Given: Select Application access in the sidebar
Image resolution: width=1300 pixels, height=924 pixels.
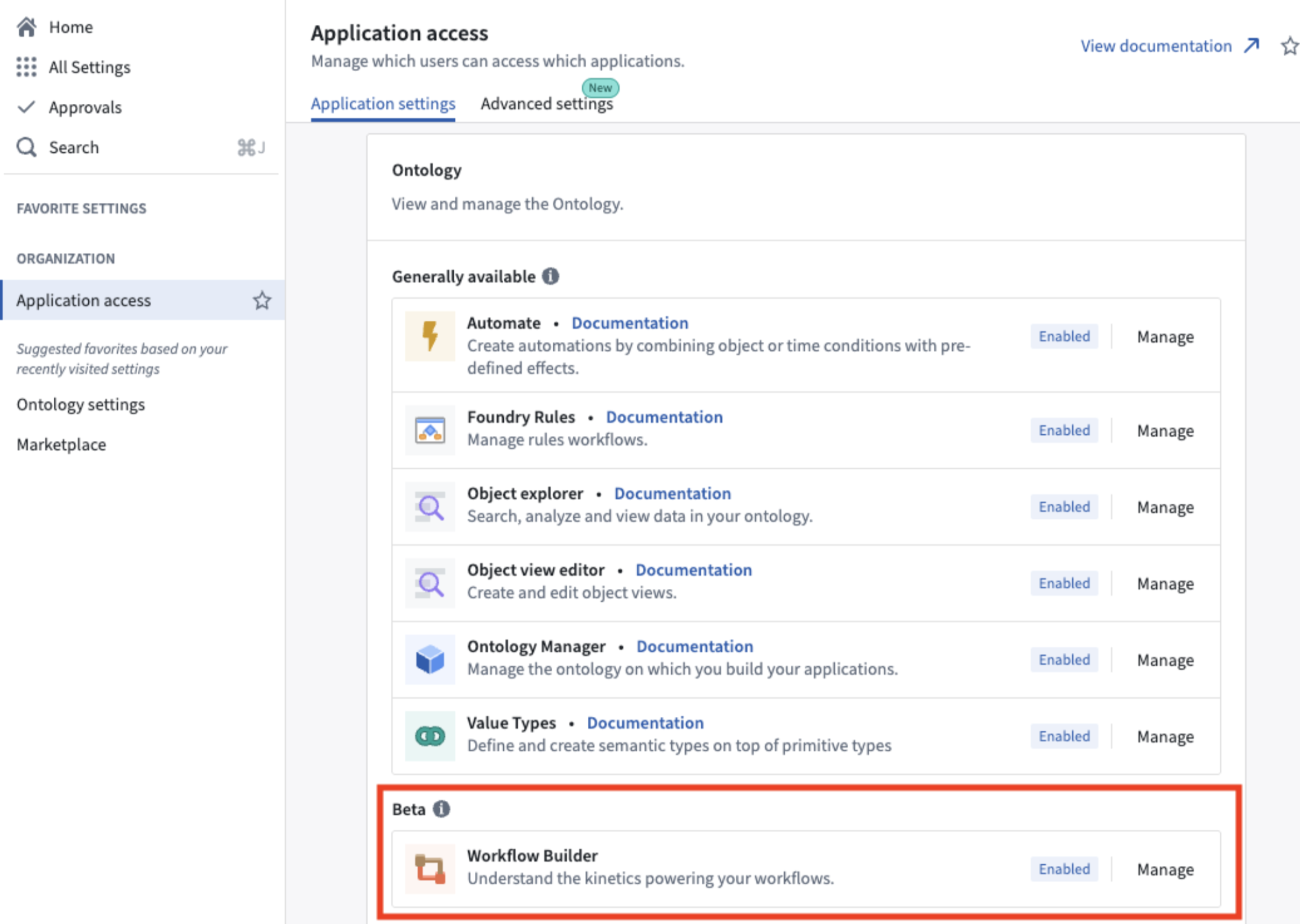Looking at the screenshot, I should (x=143, y=300).
